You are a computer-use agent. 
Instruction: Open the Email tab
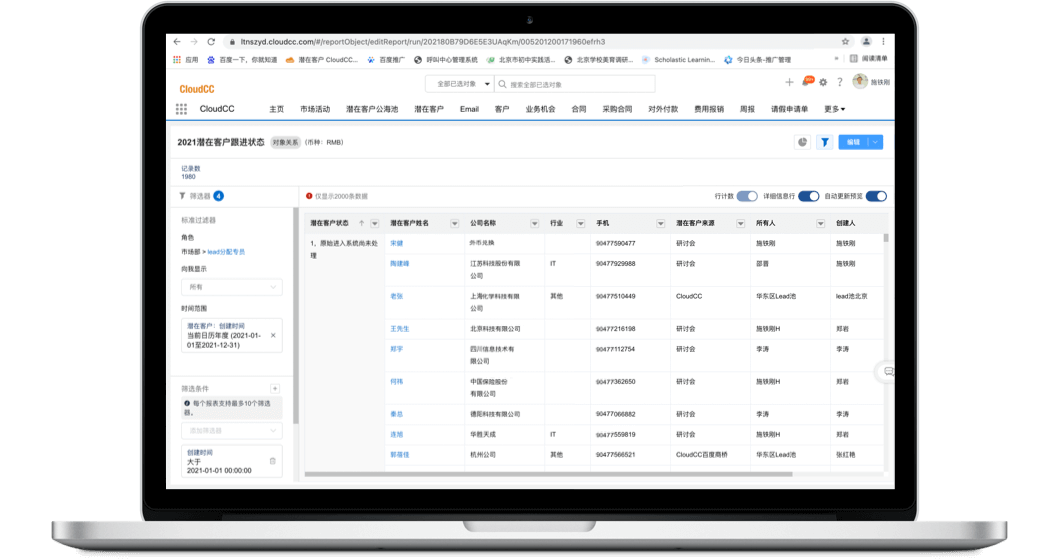pyautogui.click(x=469, y=109)
